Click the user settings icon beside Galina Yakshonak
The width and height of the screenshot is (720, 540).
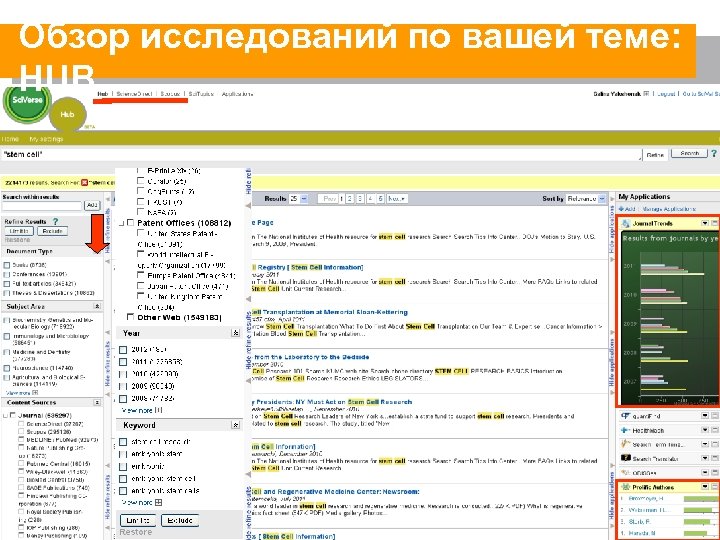point(646,94)
